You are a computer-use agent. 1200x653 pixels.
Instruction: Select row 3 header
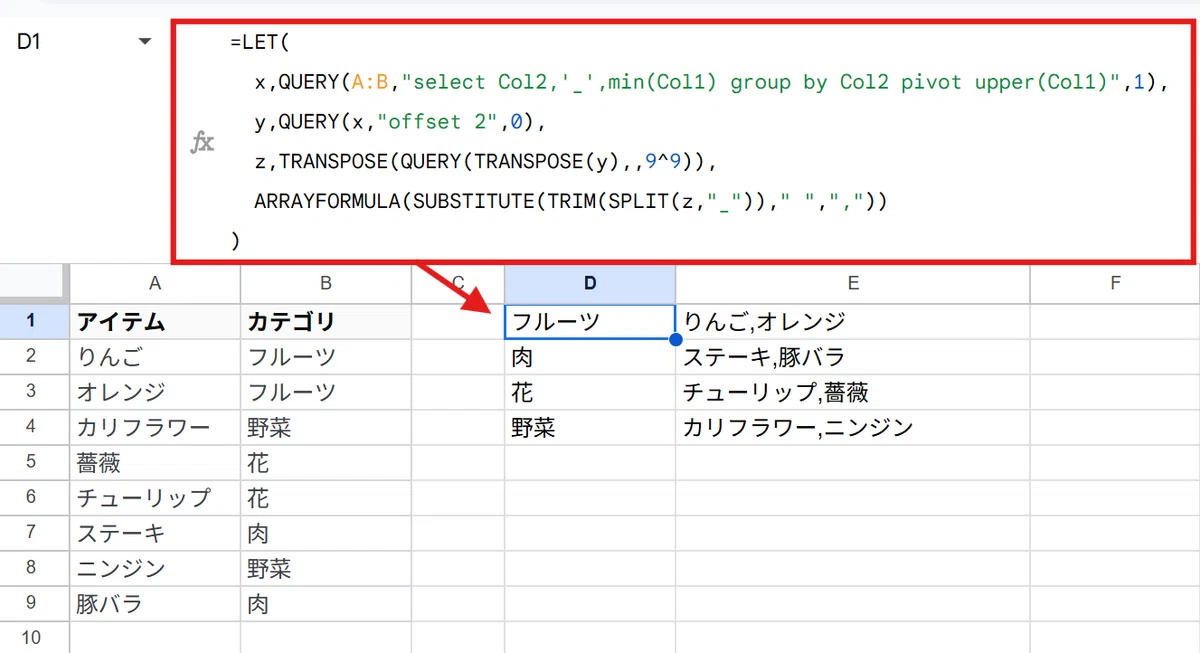pos(34,392)
